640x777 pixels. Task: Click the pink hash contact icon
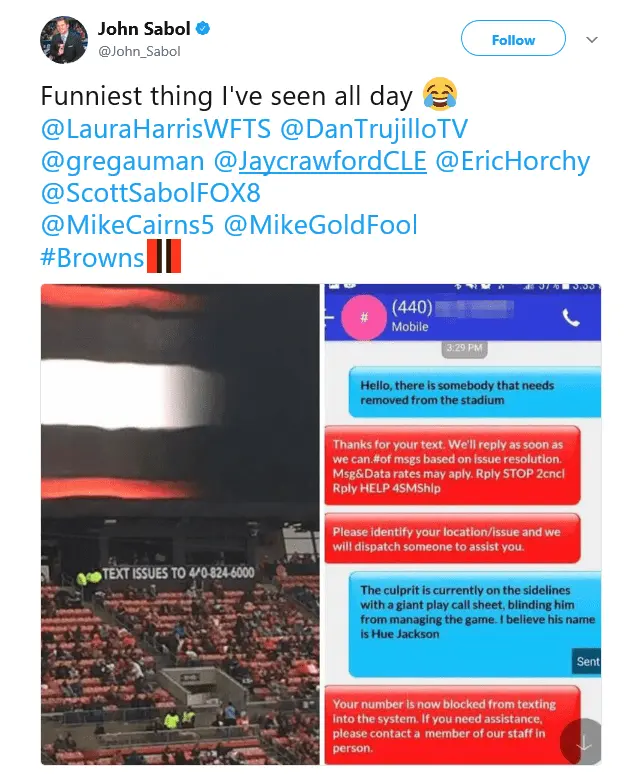(364, 317)
